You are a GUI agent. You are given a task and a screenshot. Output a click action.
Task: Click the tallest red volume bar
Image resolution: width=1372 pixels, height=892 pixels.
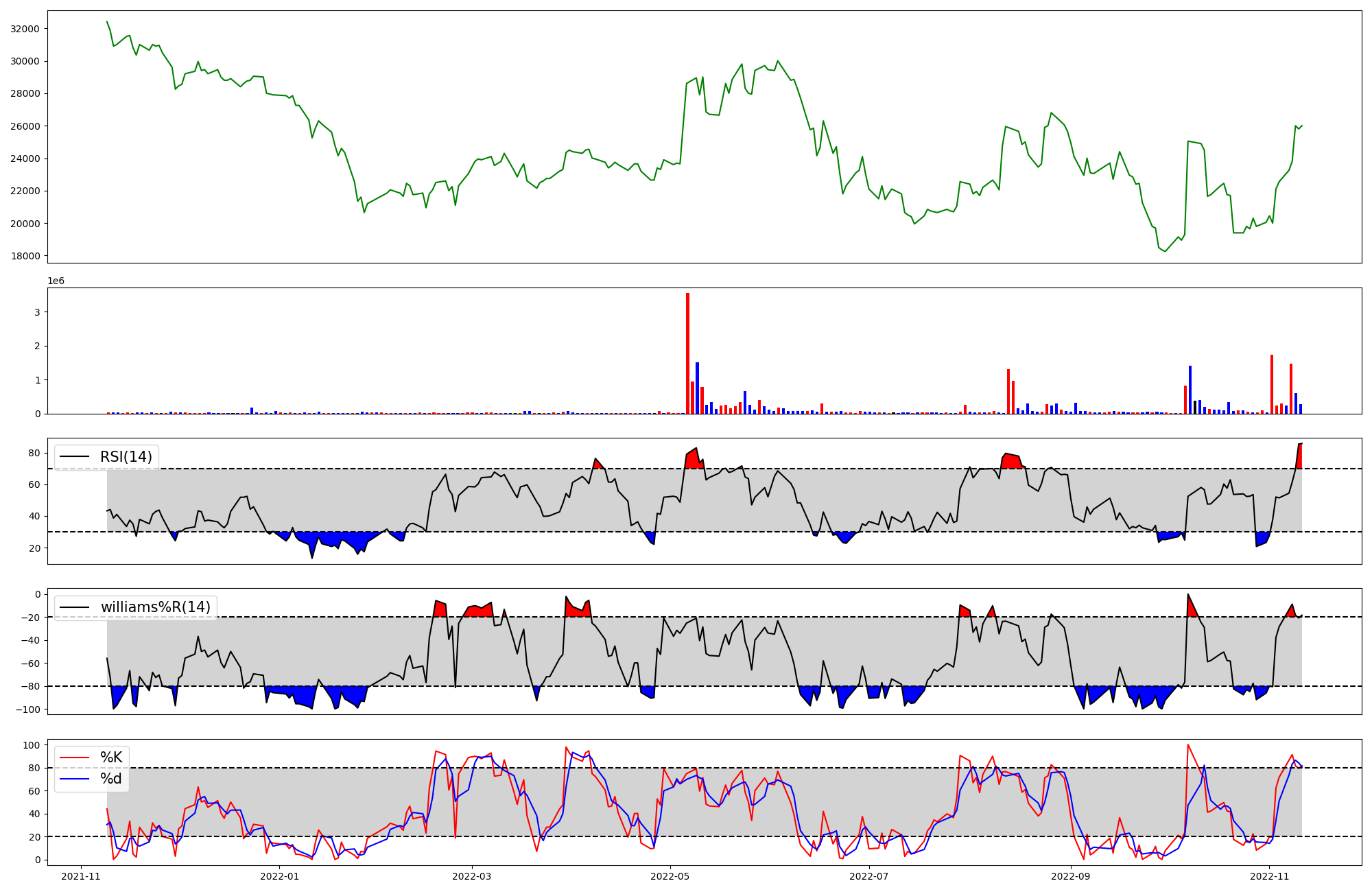687,353
